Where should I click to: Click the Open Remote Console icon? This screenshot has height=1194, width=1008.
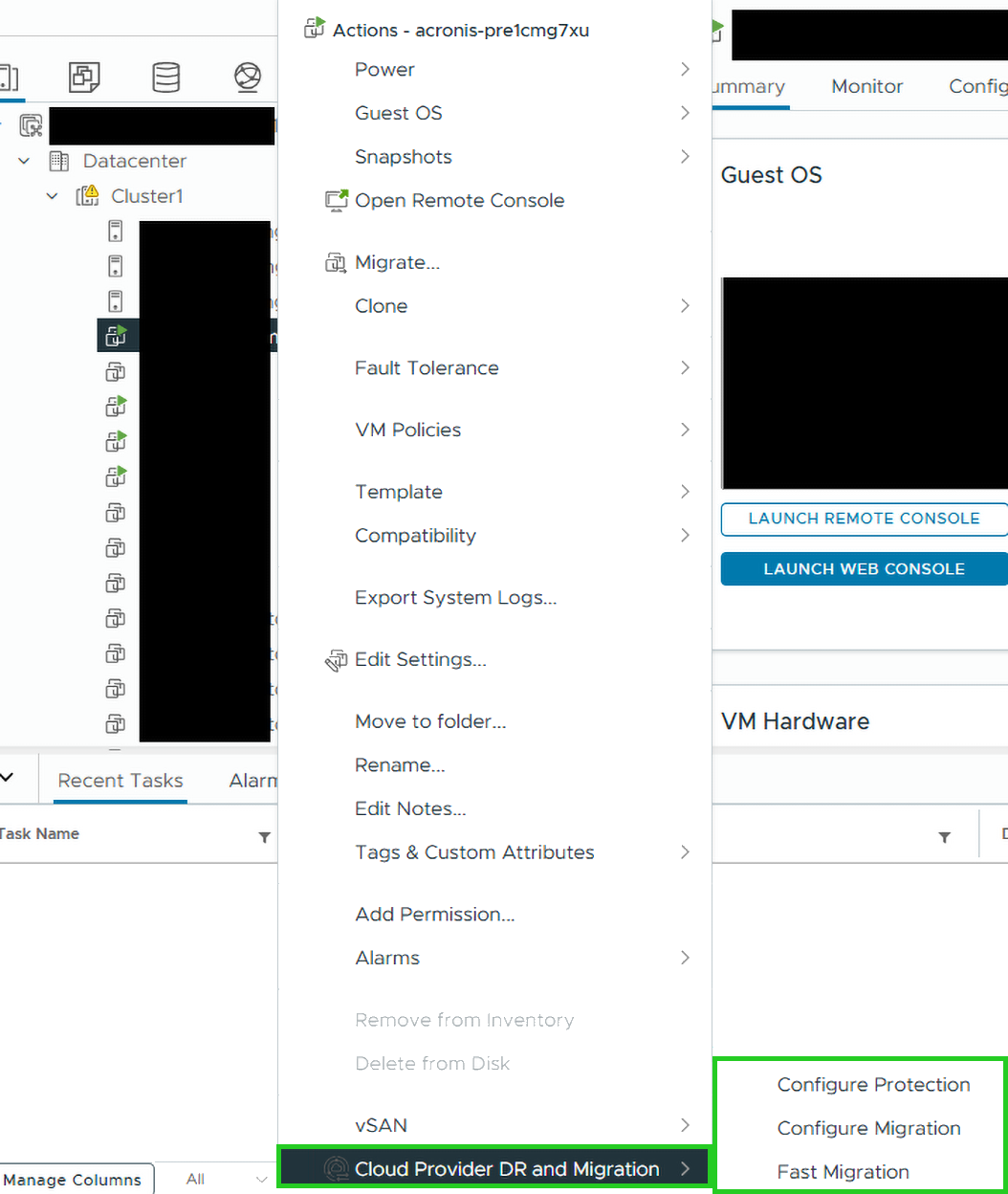click(x=336, y=201)
